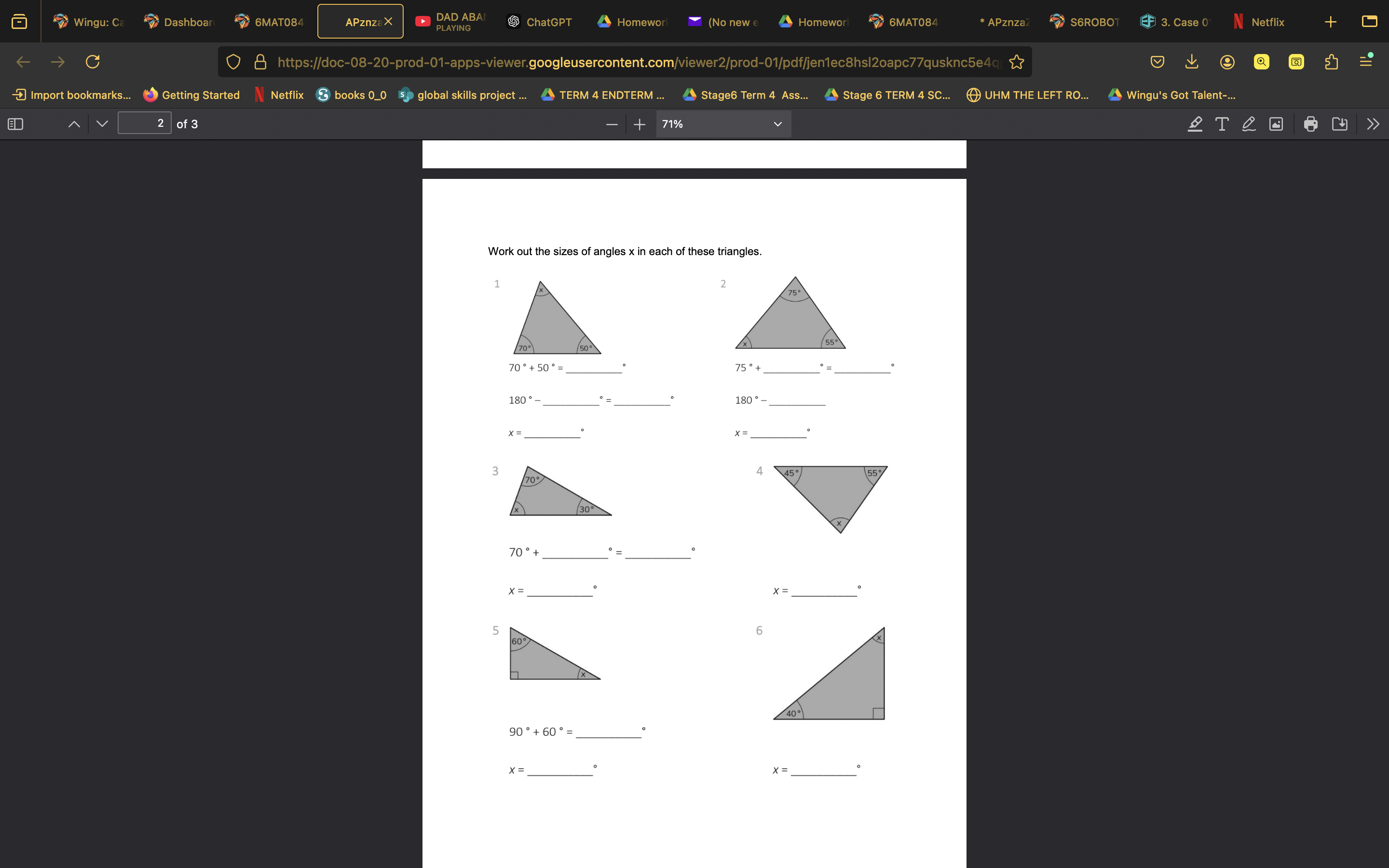1389x868 pixels.
Task: Click the '70 ° + 50 ° =' equation text
Action: click(535, 368)
